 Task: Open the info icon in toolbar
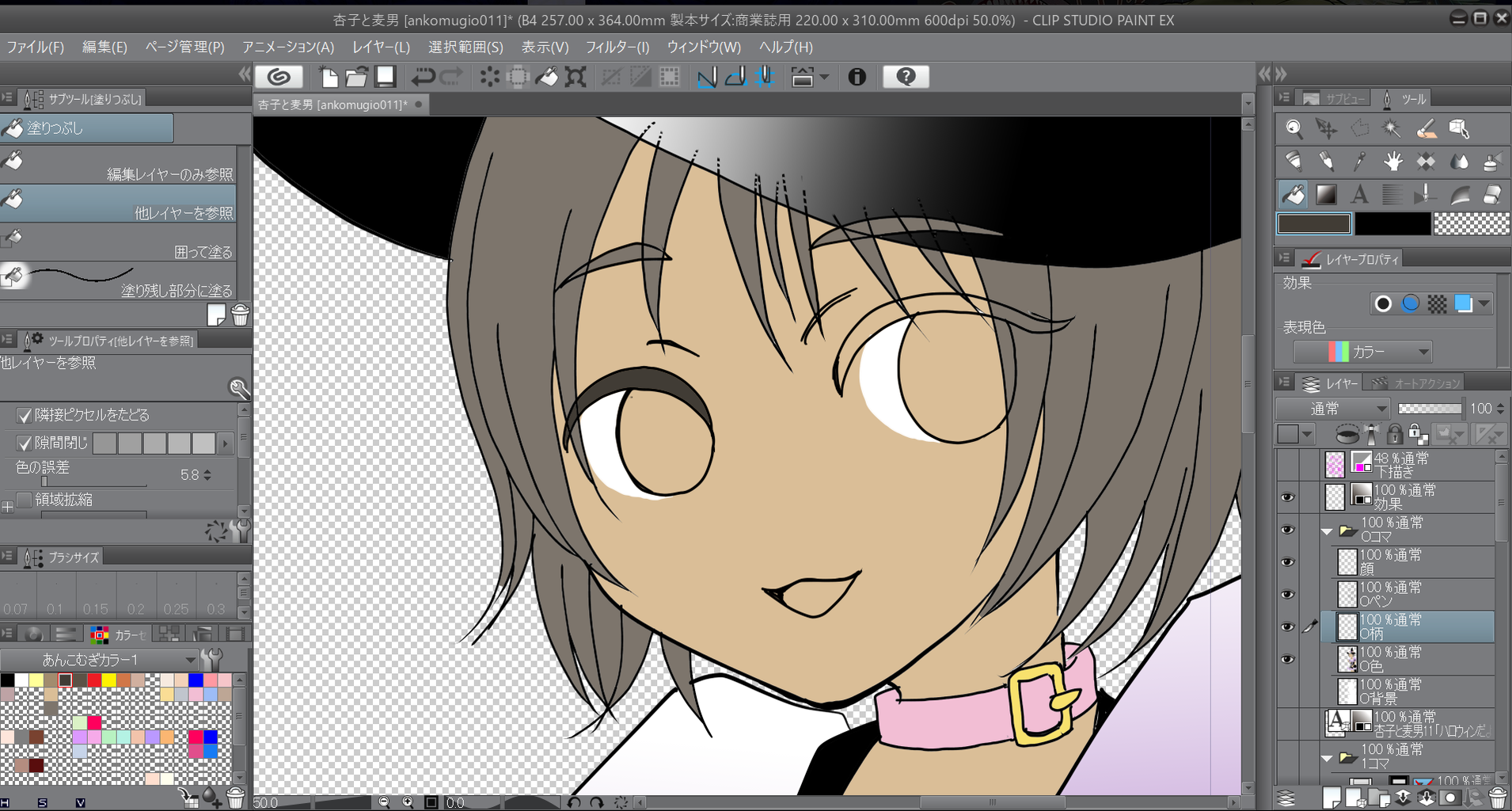pos(857,77)
